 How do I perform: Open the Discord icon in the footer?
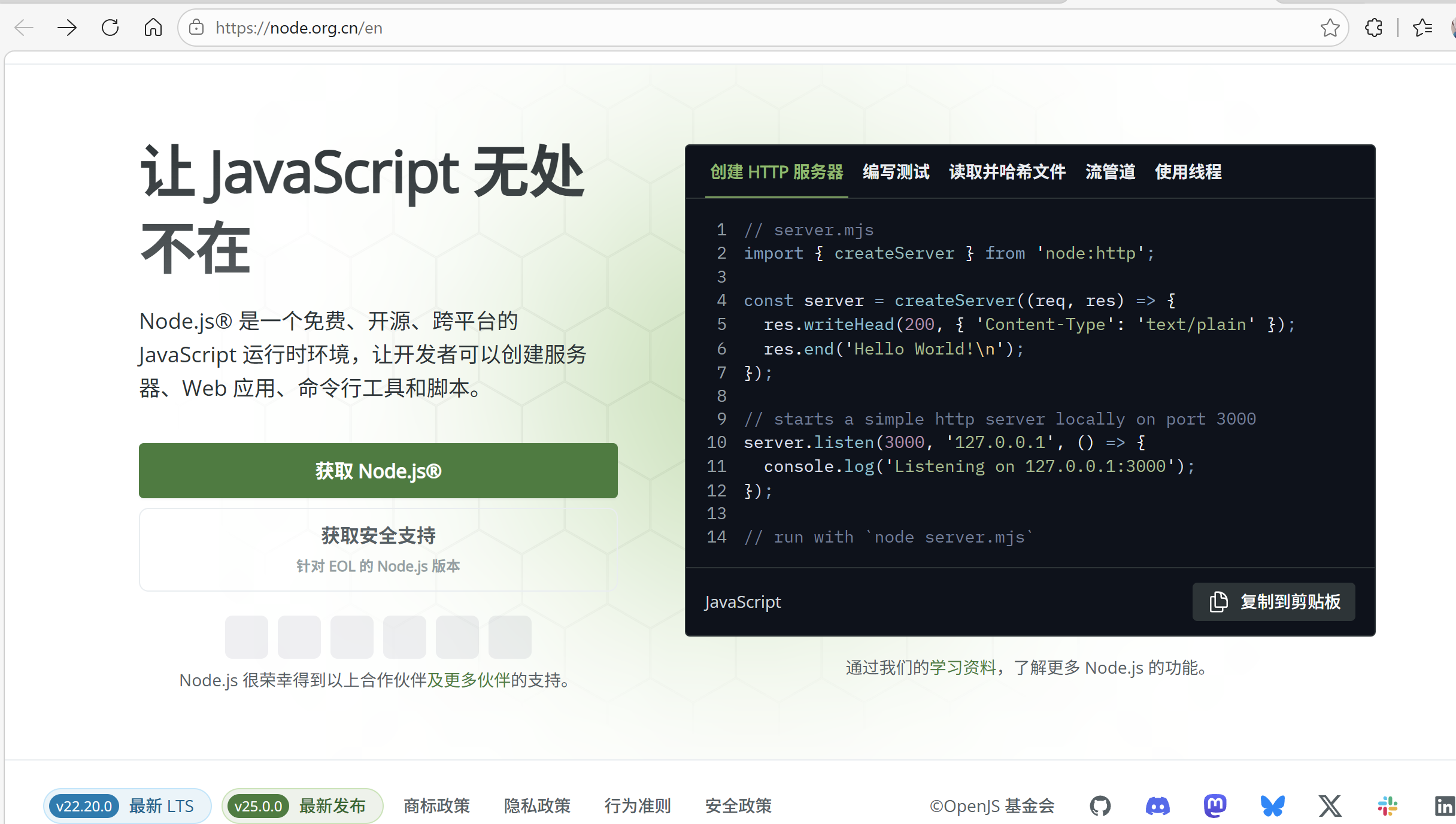point(1158,806)
